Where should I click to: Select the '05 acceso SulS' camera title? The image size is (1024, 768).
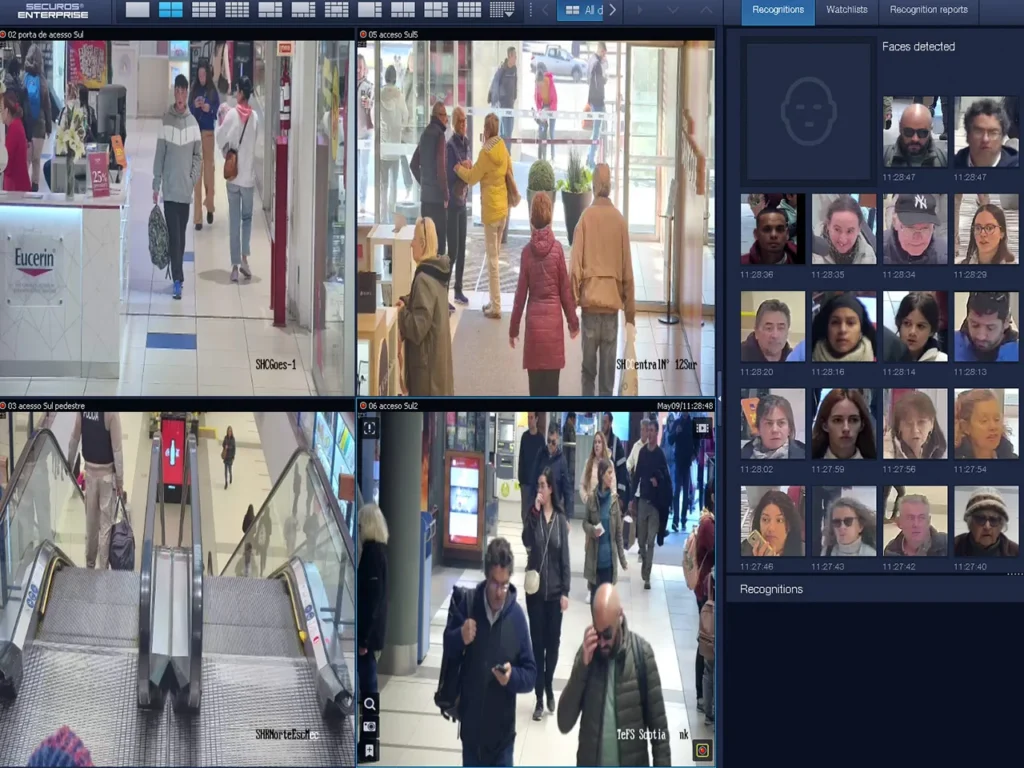(x=393, y=35)
